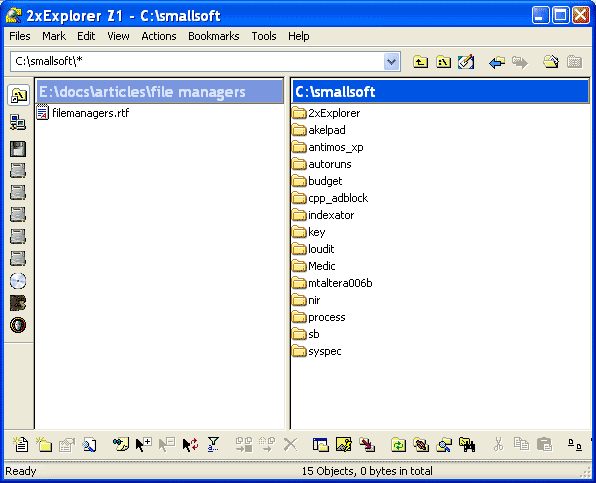This screenshot has height=483, width=596.
Task: Select the CD-ROM drive icon
Action: [x=18, y=281]
